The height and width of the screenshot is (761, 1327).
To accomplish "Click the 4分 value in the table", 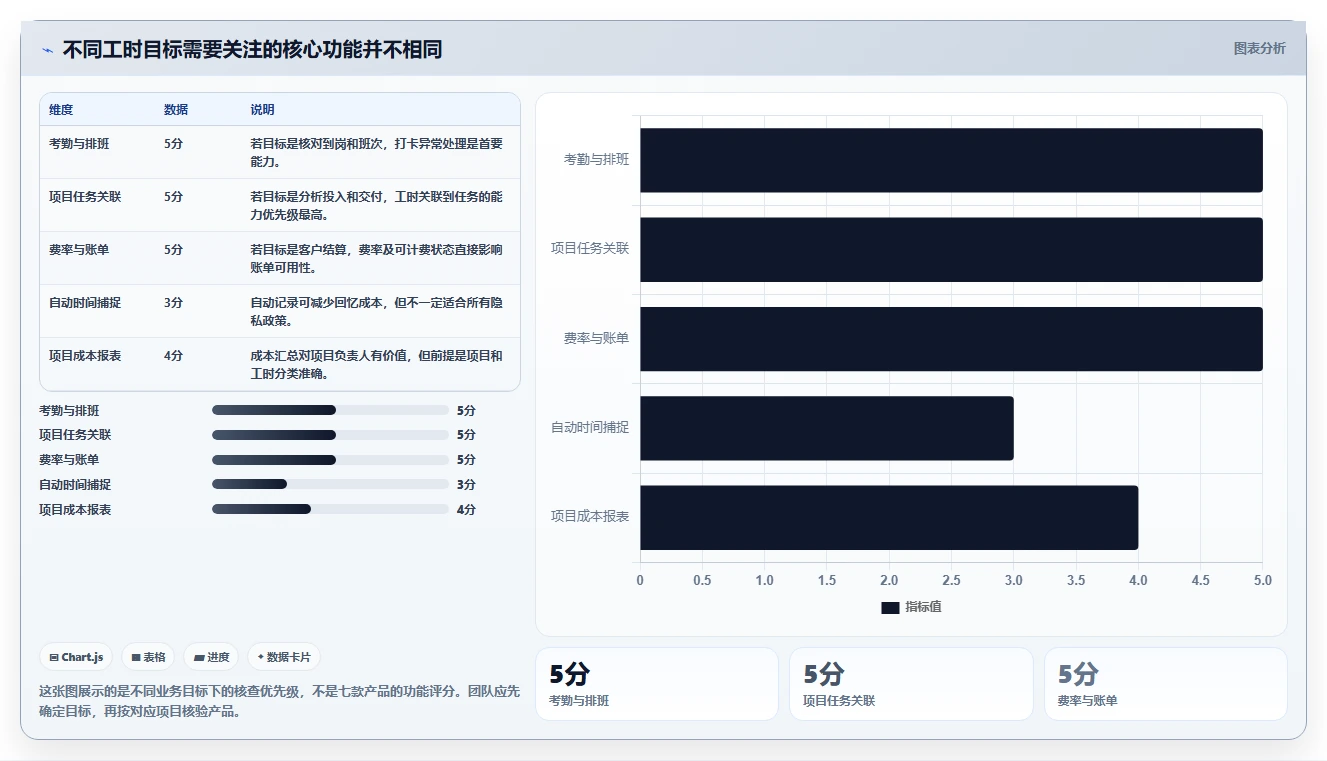I will pos(173,355).
